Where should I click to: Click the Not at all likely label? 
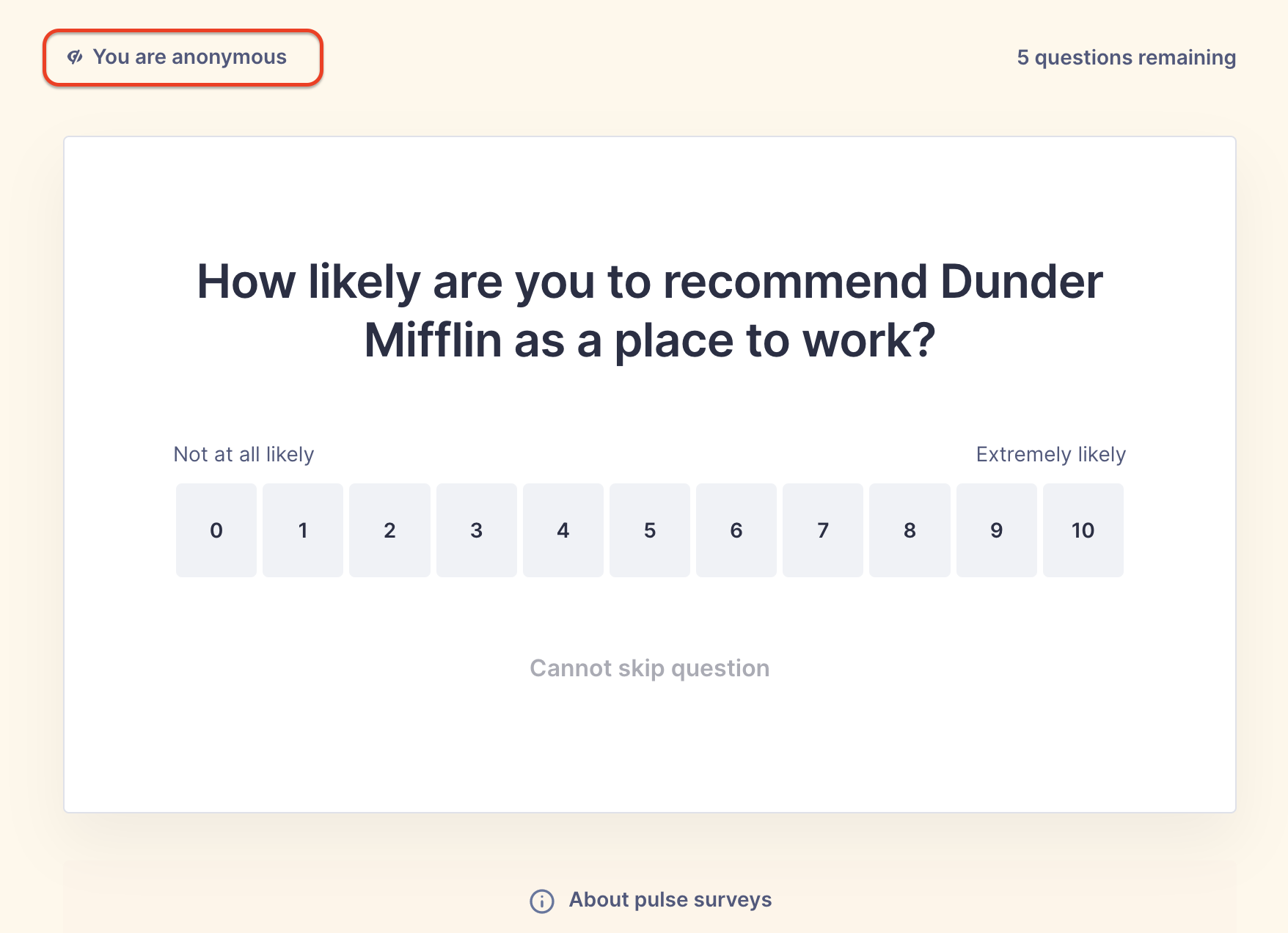[x=244, y=455]
